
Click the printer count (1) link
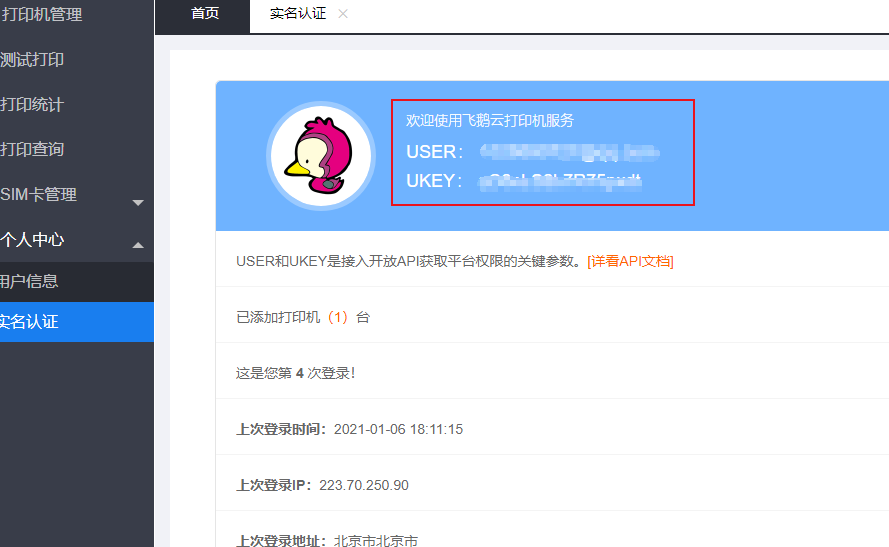coord(338,317)
